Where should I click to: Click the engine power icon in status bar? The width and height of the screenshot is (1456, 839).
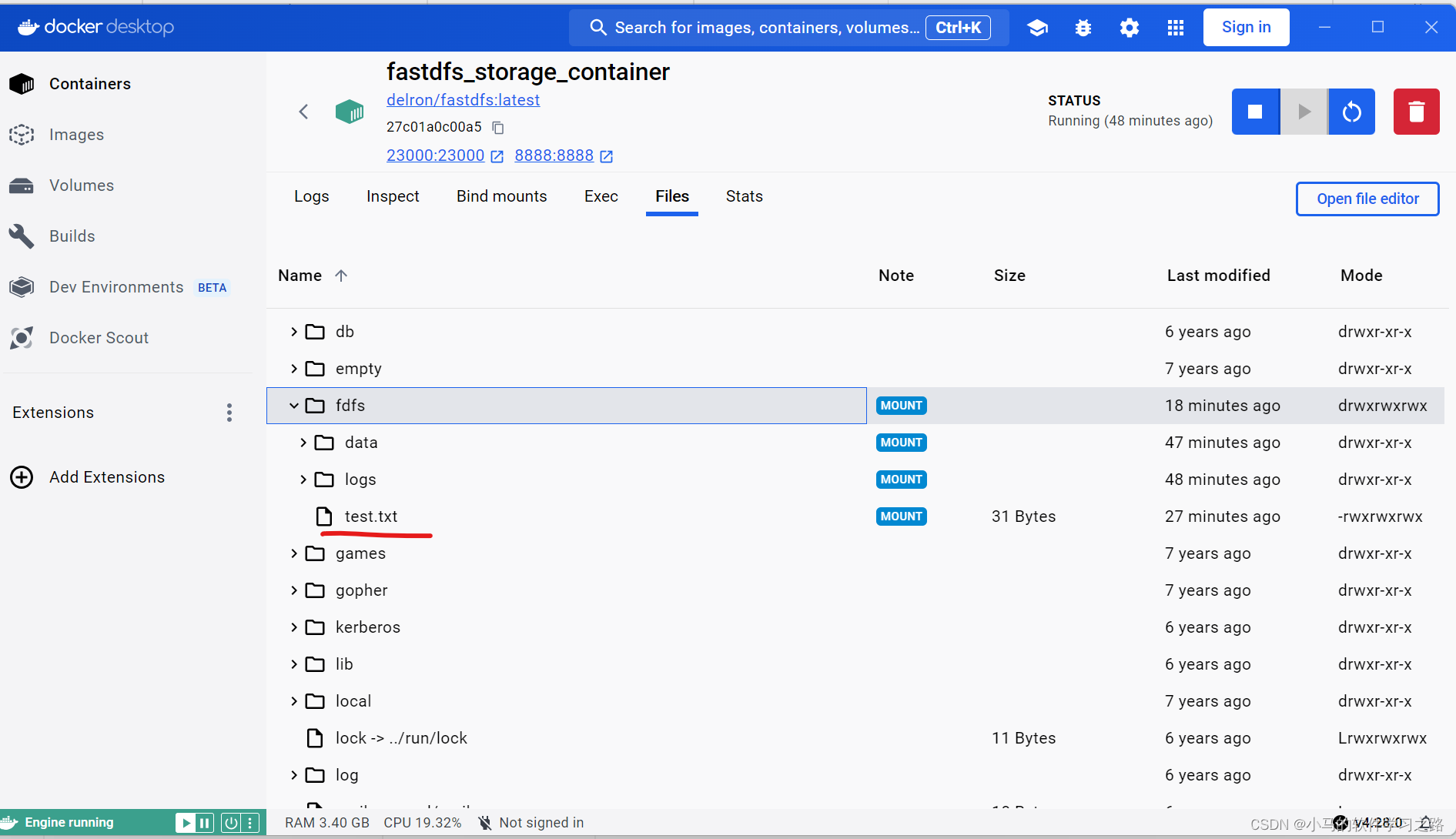click(230, 823)
